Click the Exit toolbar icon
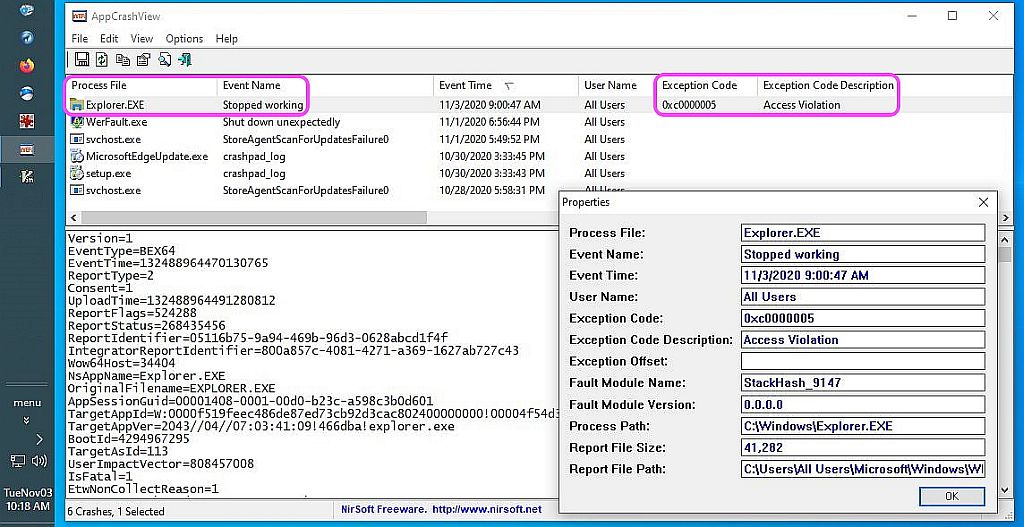Screen dimensions: 1024x527 click(185, 59)
